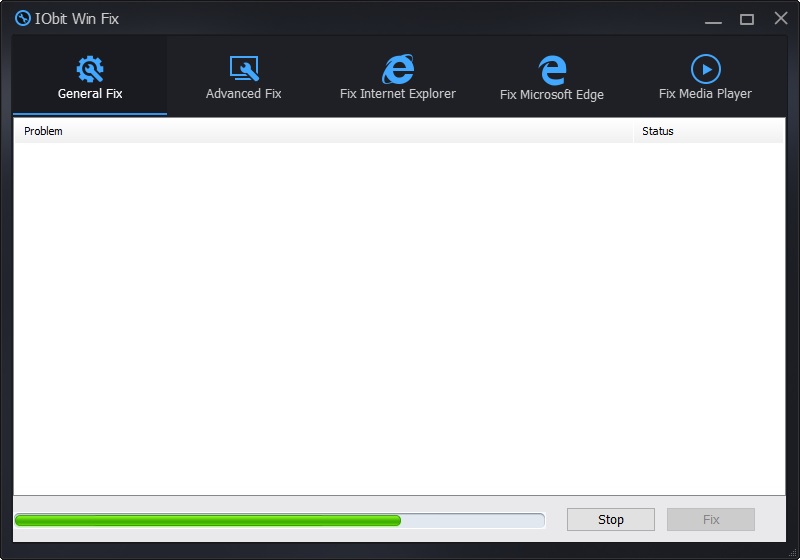
Task: Click the Internet Explorer logo icon
Action: (x=398, y=69)
